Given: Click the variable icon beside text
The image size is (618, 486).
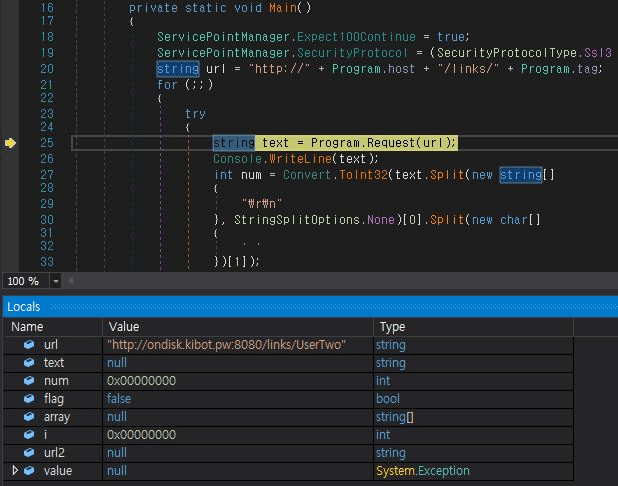Looking at the screenshot, I should (29, 363).
